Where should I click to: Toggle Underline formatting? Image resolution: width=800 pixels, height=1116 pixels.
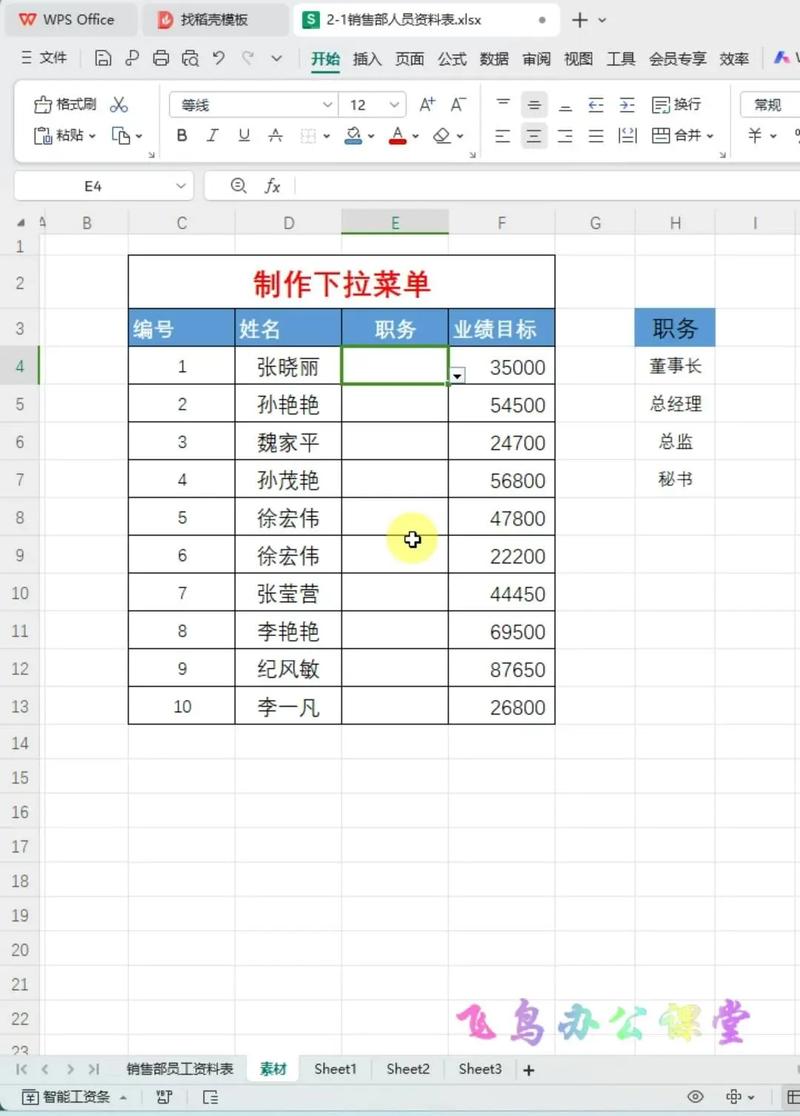click(x=244, y=135)
